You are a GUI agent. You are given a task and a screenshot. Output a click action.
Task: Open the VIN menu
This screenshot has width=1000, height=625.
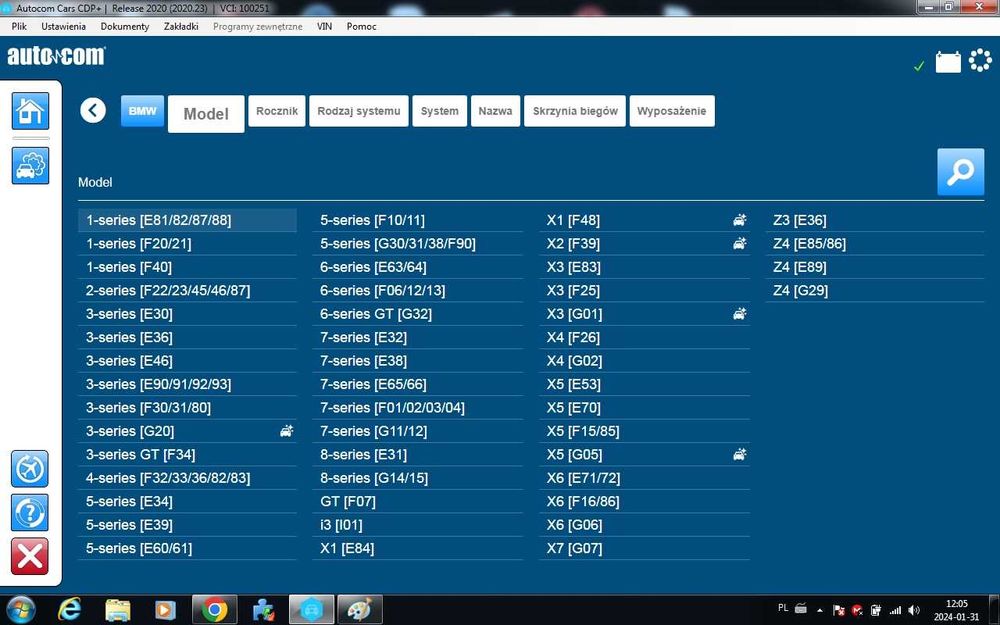point(325,26)
